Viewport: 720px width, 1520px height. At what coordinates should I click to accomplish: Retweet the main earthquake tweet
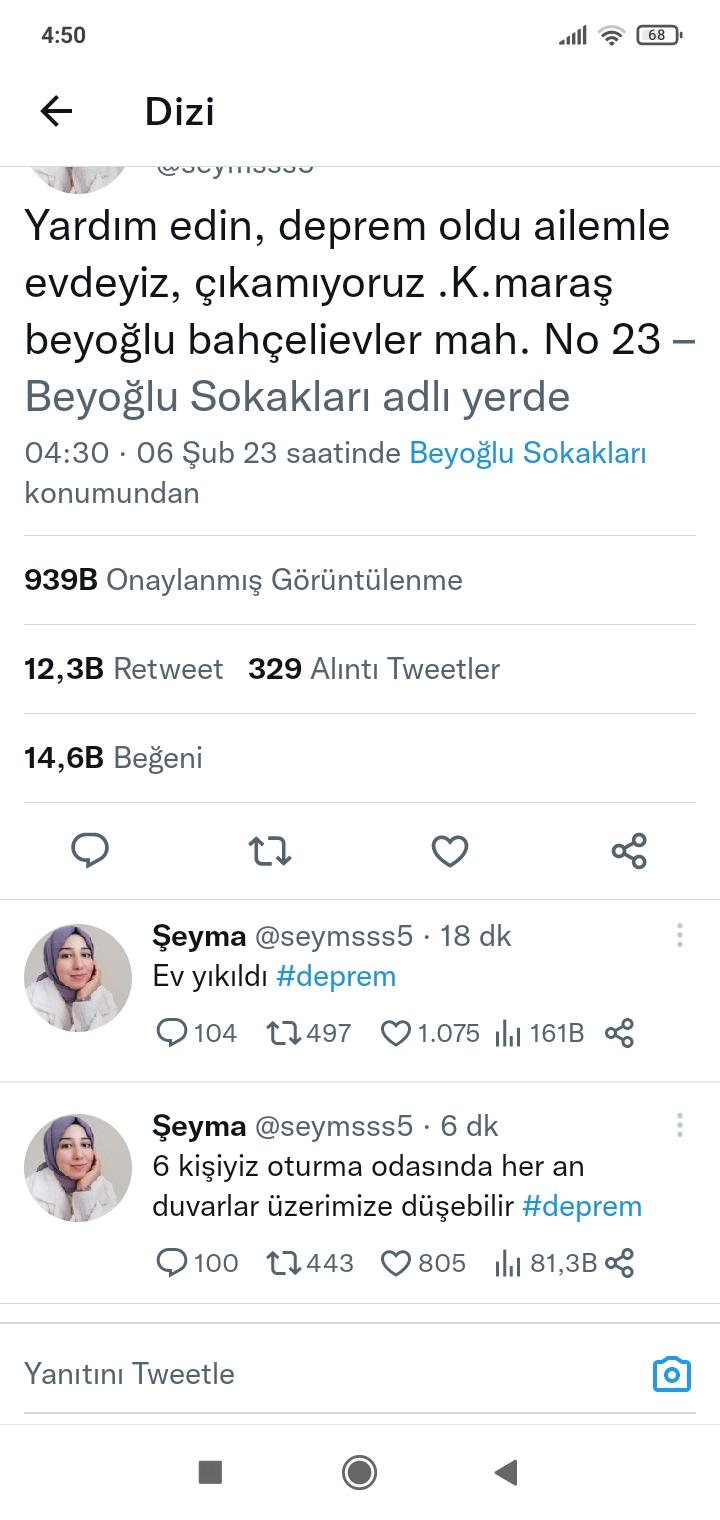269,851
